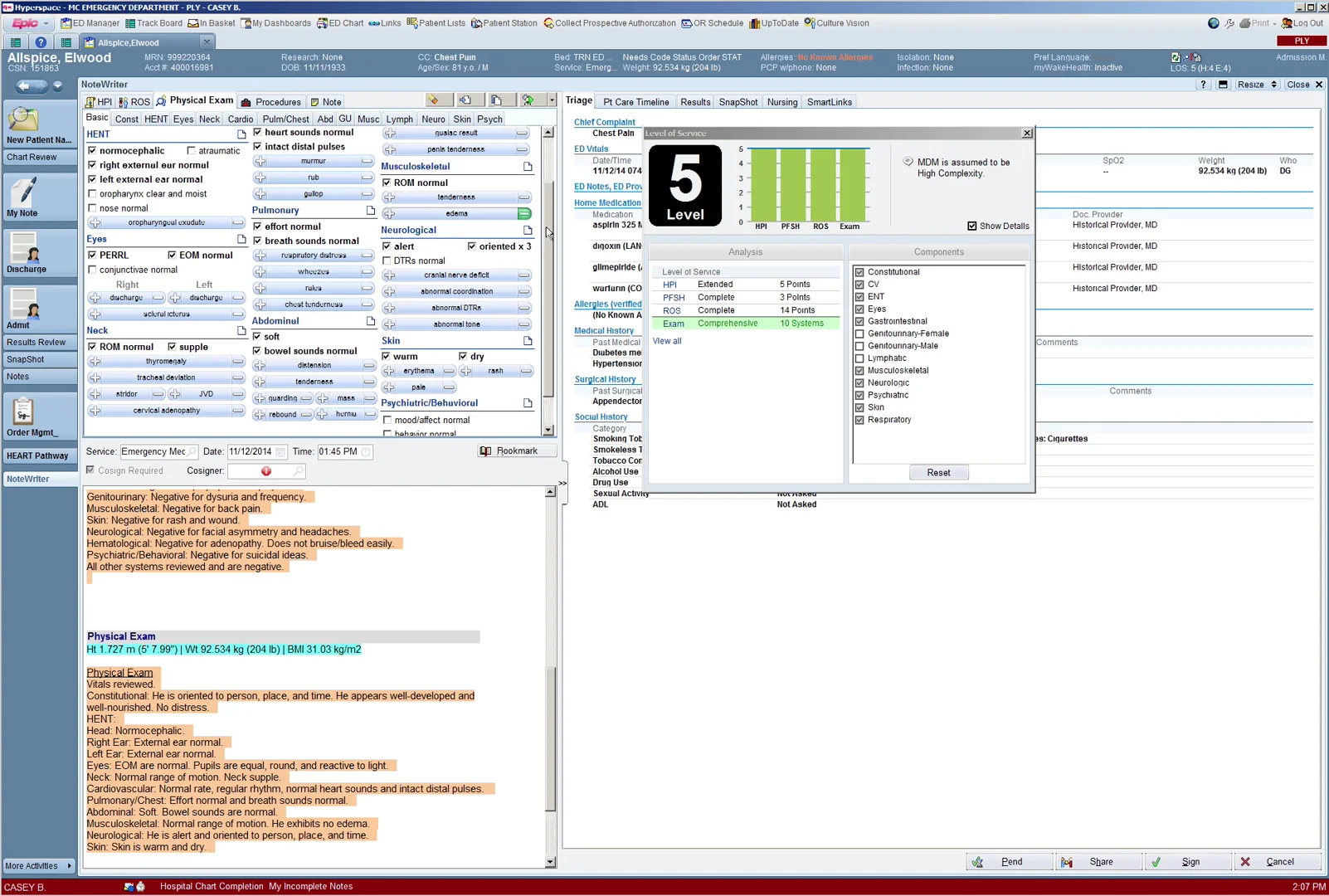Click the exam panel vertical scrollbar
The width and height of the screenshot is (1329, 896).
pos(548,282)
